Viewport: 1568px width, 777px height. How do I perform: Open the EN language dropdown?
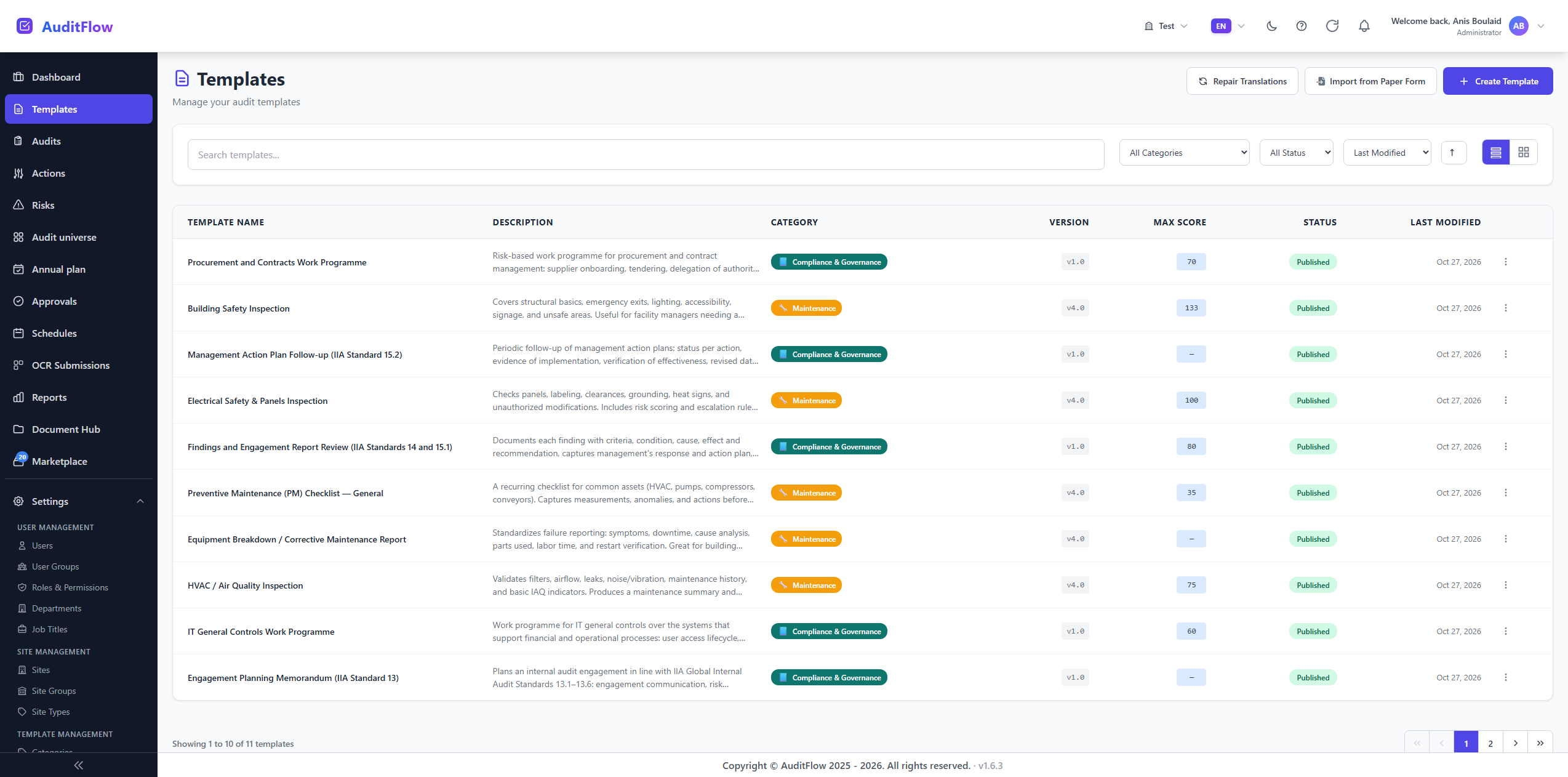pos(1228,26)
